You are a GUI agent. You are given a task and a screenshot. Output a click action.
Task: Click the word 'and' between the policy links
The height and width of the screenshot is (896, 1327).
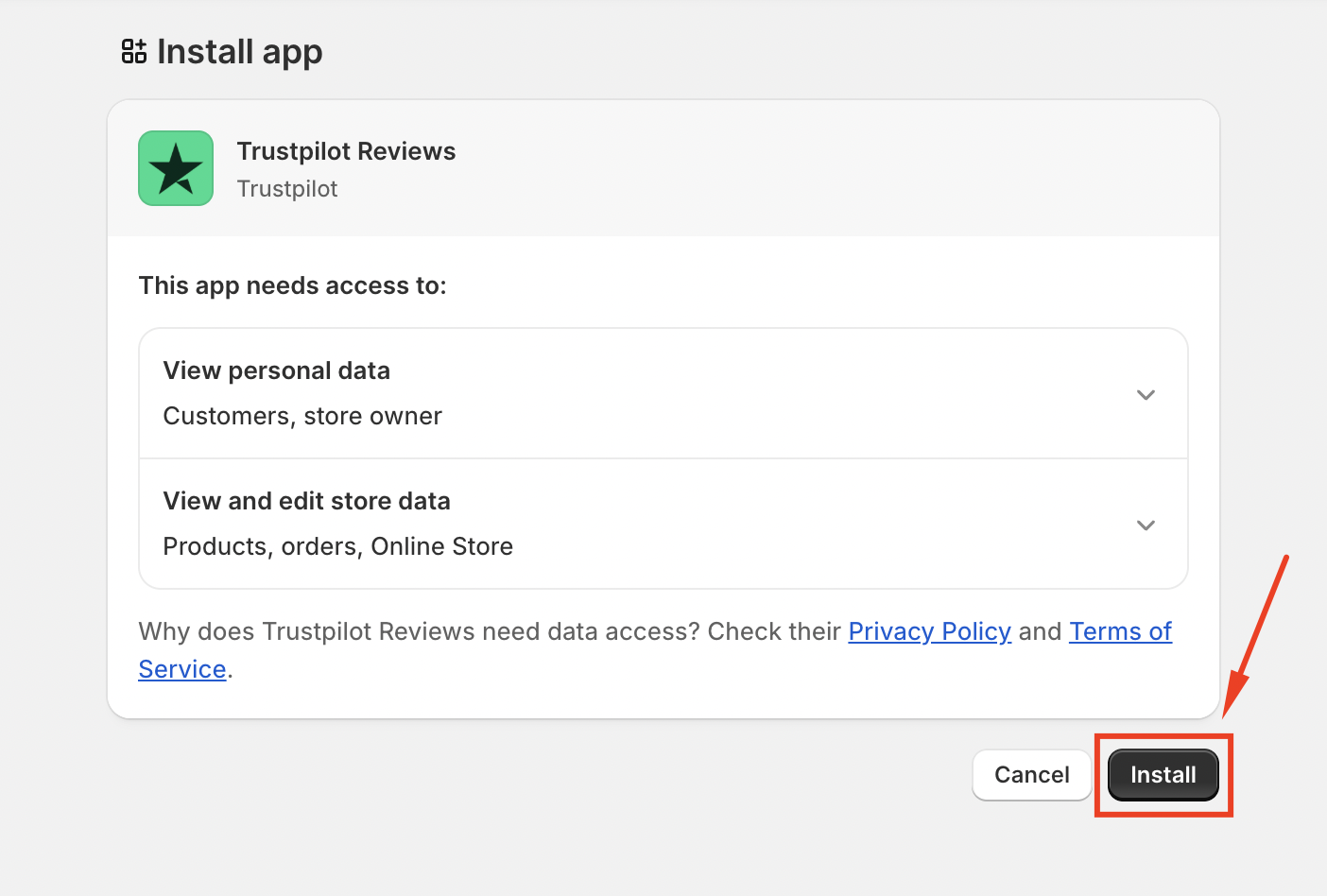click(x=1040, y=631)
